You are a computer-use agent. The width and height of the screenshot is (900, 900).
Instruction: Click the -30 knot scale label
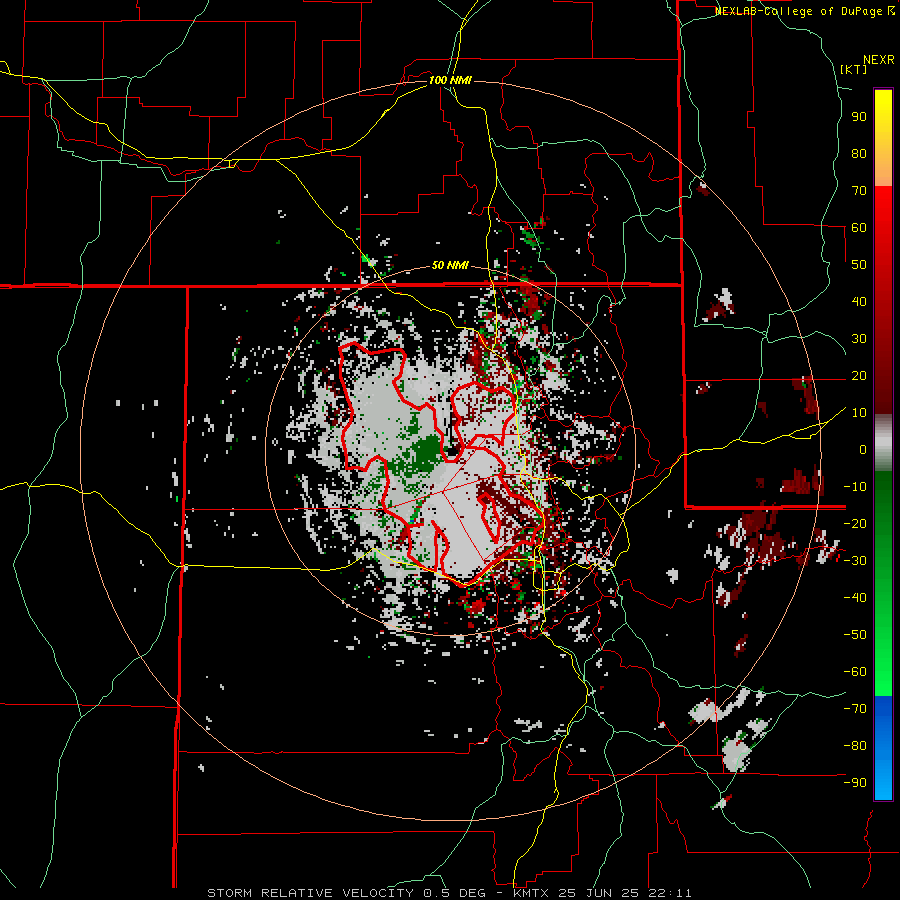click(855, 561)
